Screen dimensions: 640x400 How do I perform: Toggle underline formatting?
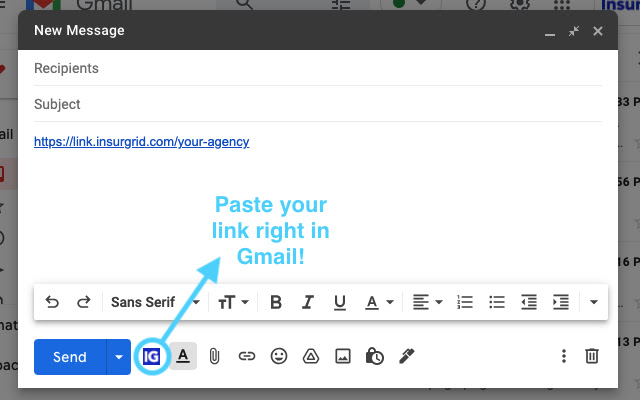pyautogui.click(x=340, y=302)
